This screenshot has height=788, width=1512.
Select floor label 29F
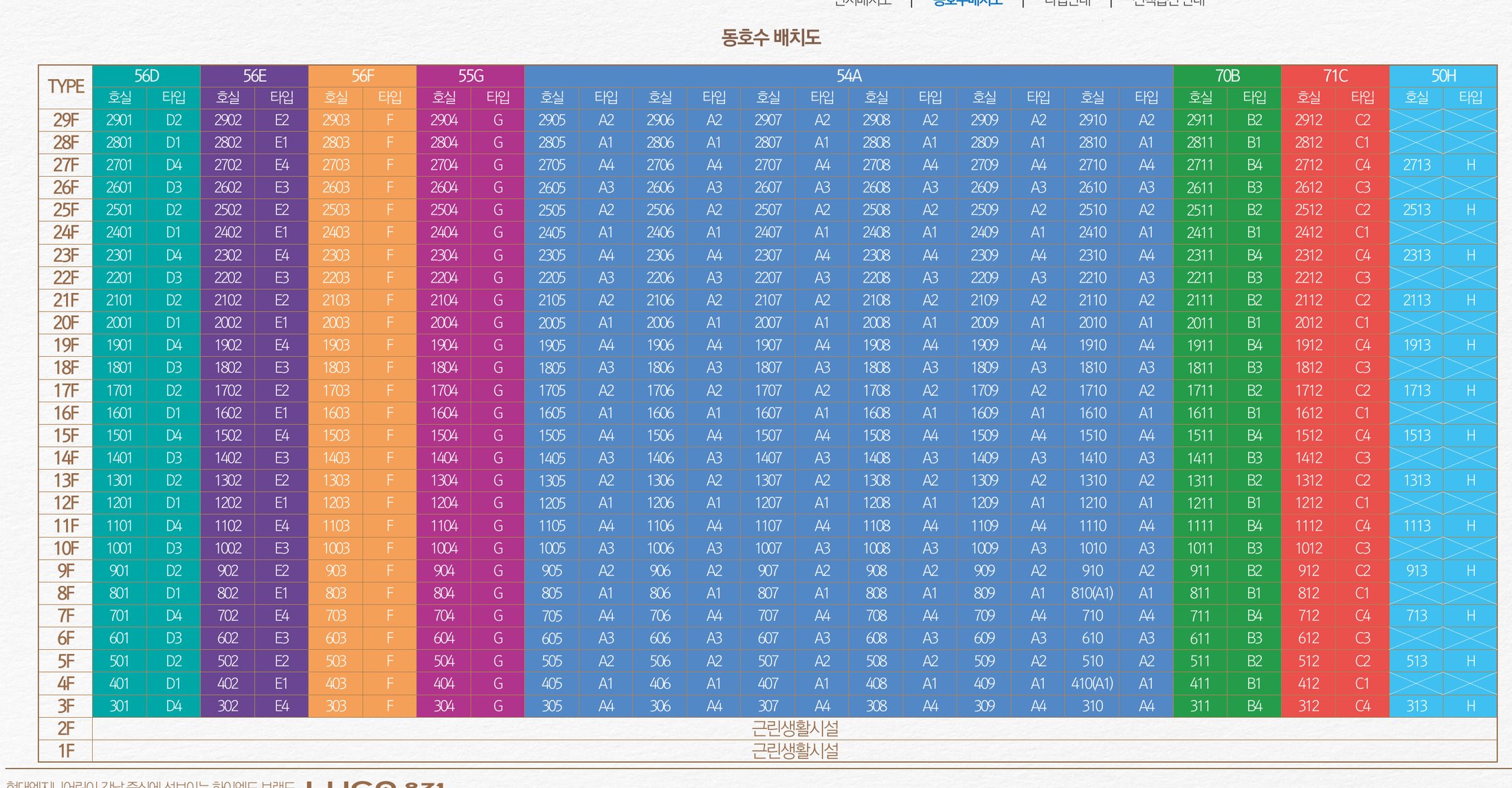(66, 120)
